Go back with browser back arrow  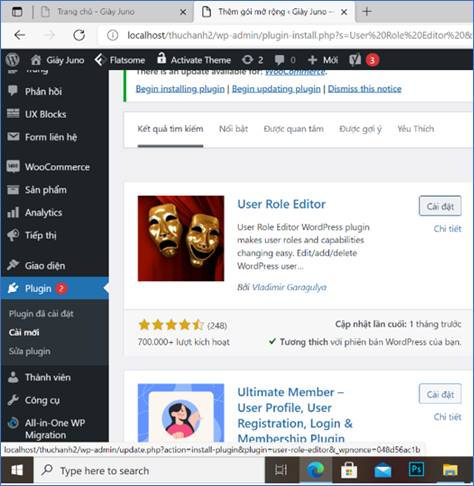point(20,35)
